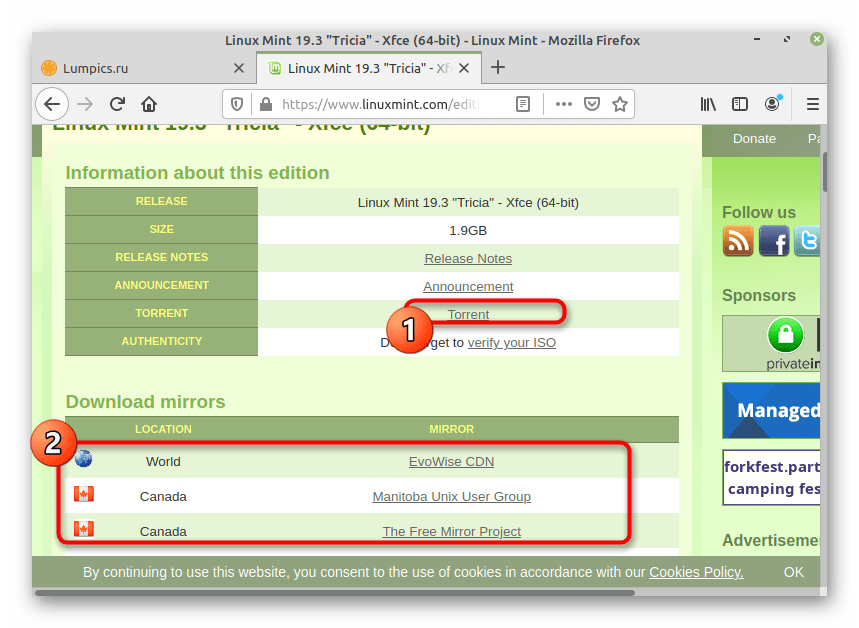Close the Linux Mint 19.3 tab

point(464,68)
